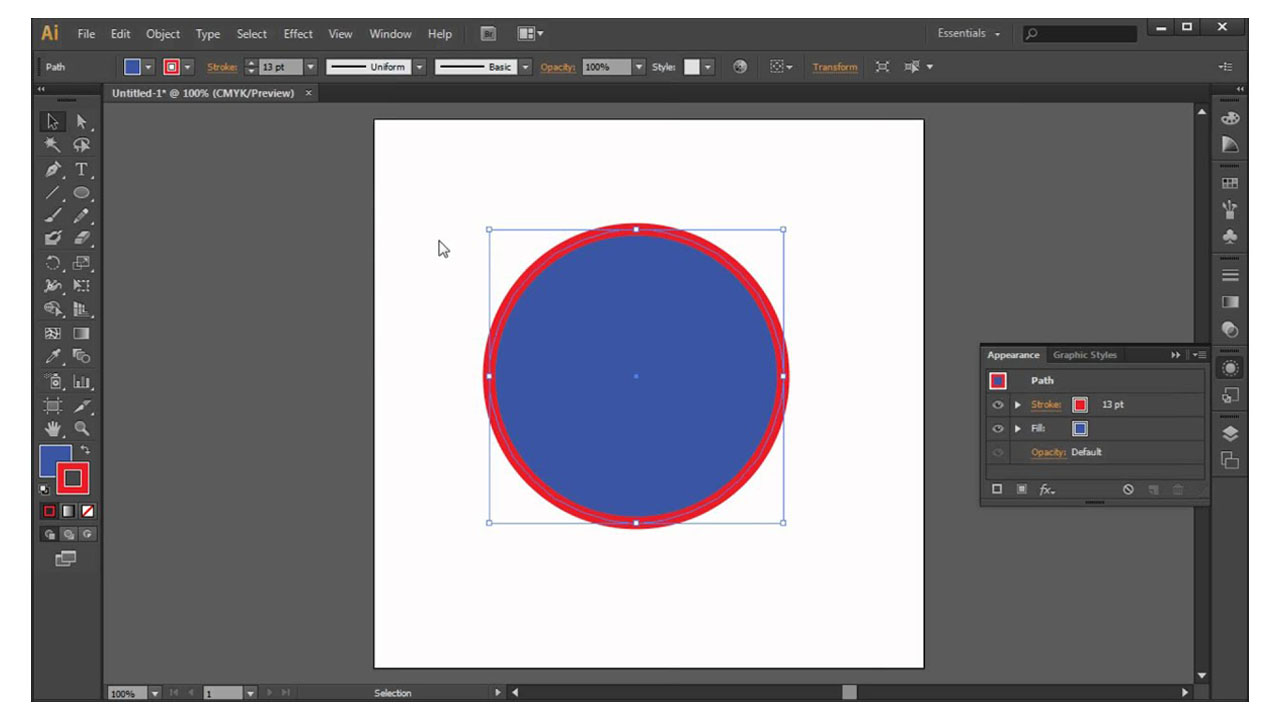Open the Essentials workspace dropdown
Image resolution: width=1280 pixels, height=720 pixels.
click(x=968, y=34)
